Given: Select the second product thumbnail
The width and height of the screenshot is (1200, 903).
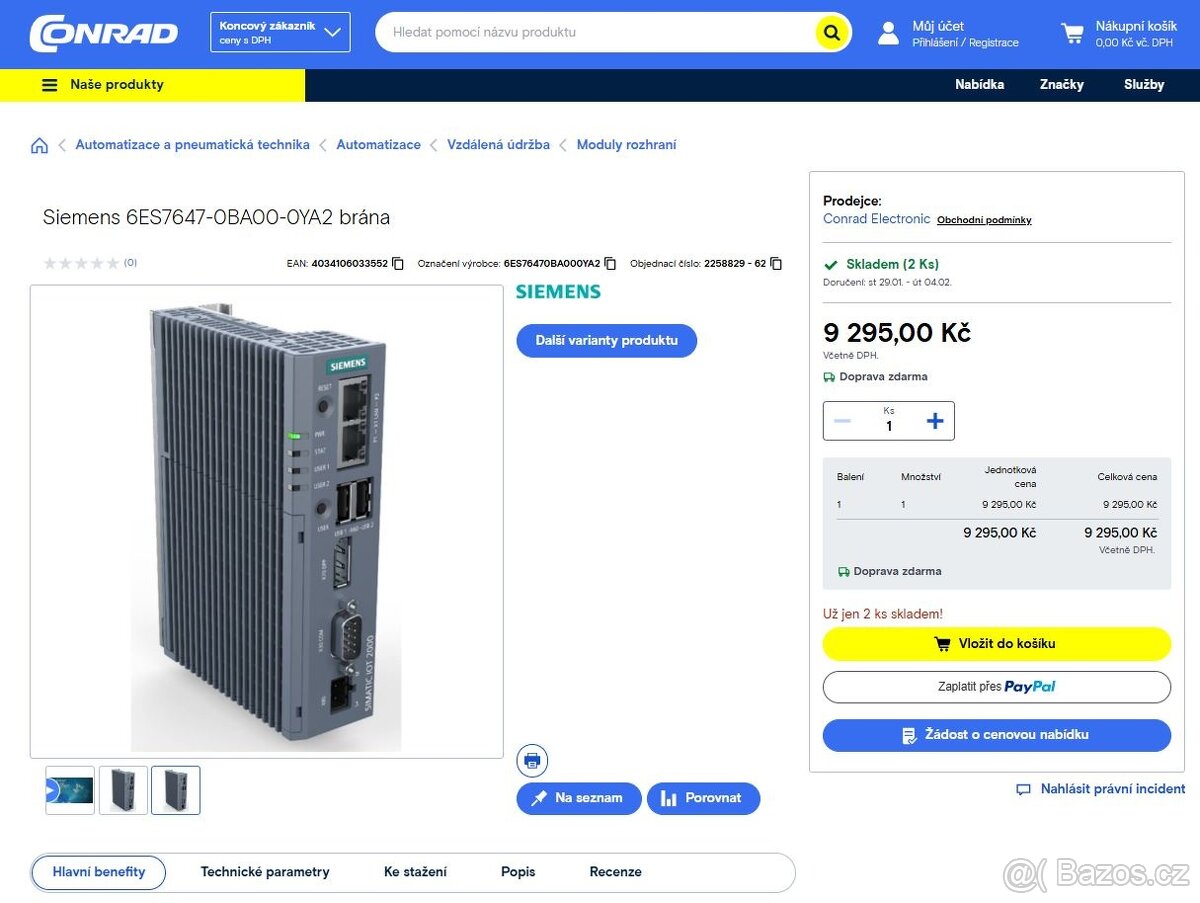Looking at the screenshot, I should 123,790.
